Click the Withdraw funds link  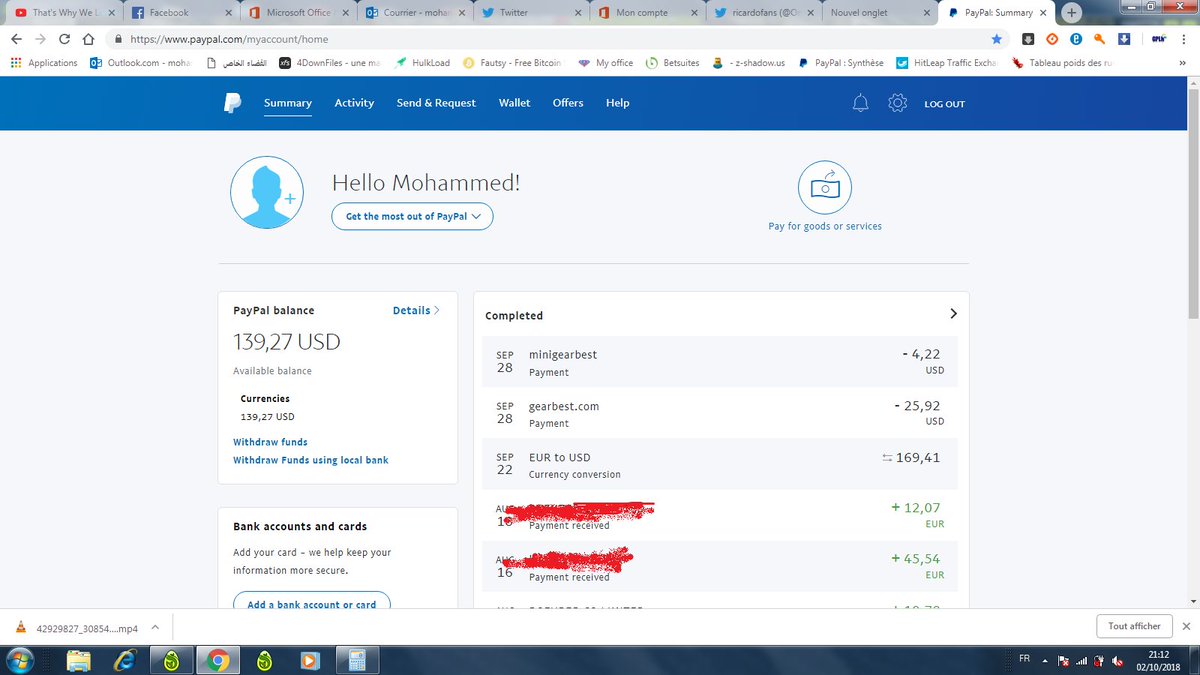click(x=270, y=442)
